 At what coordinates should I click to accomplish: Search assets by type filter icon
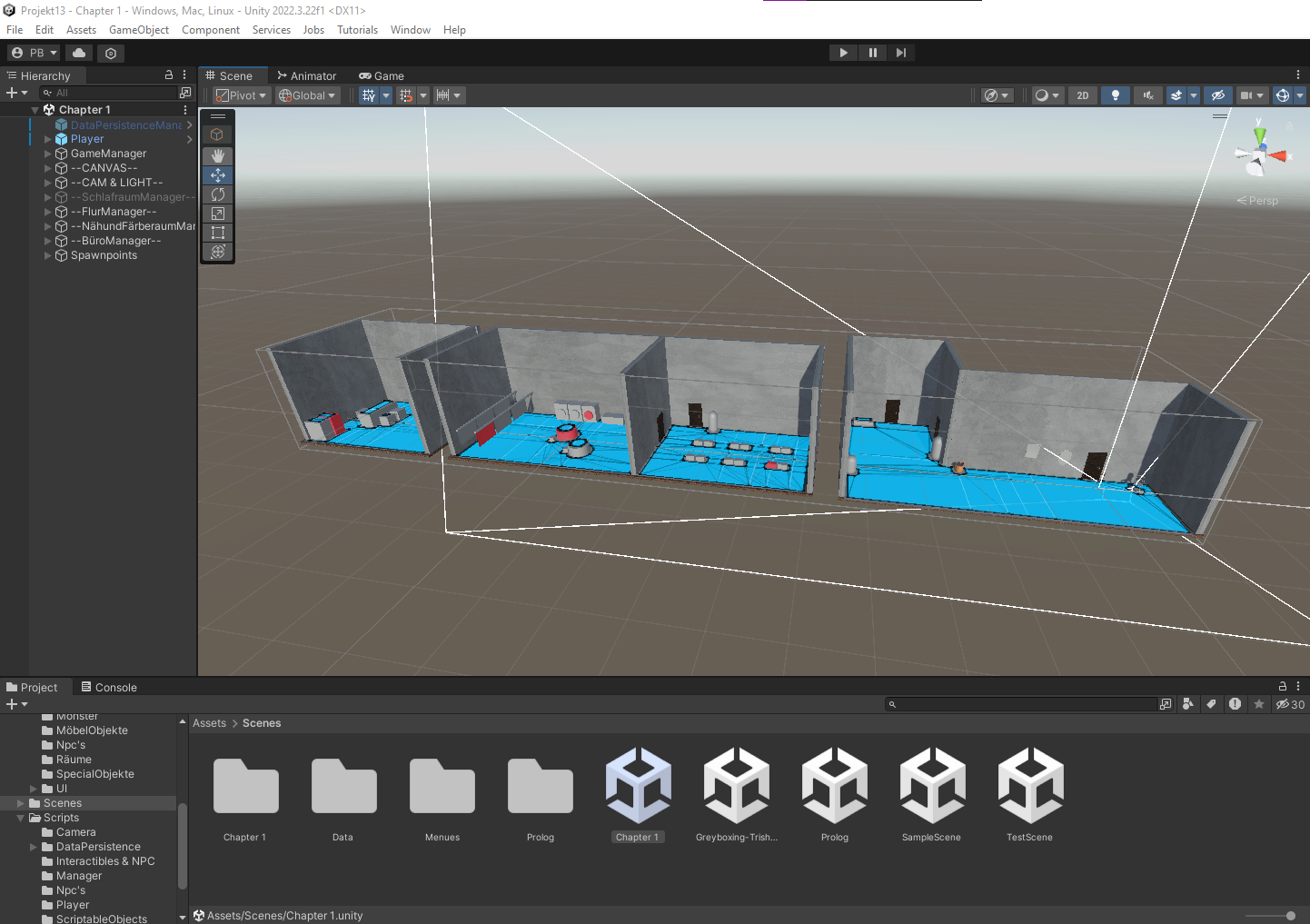coord(1188,704)
